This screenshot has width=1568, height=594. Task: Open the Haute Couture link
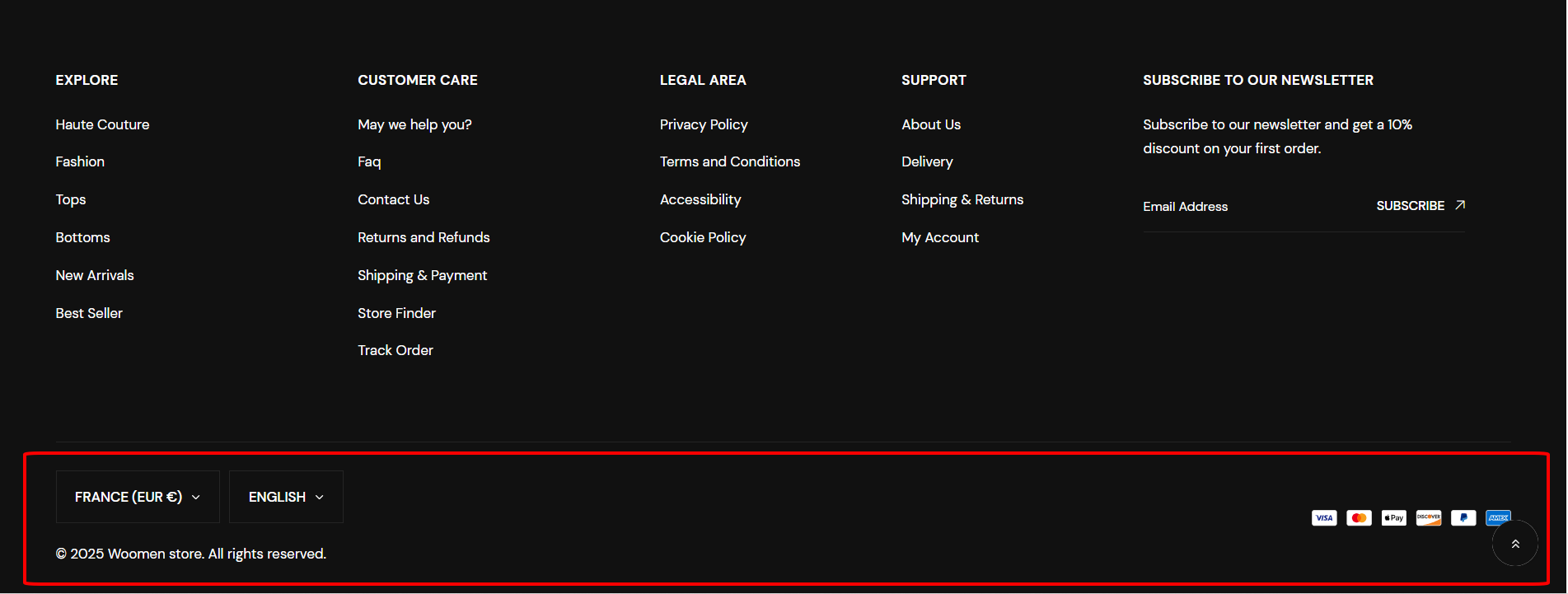(102, 124)
